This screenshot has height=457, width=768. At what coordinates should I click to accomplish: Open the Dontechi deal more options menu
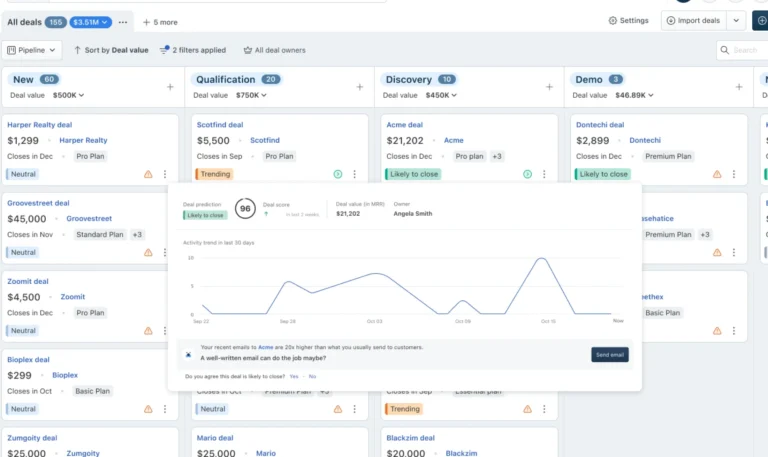tap(734, 174)
